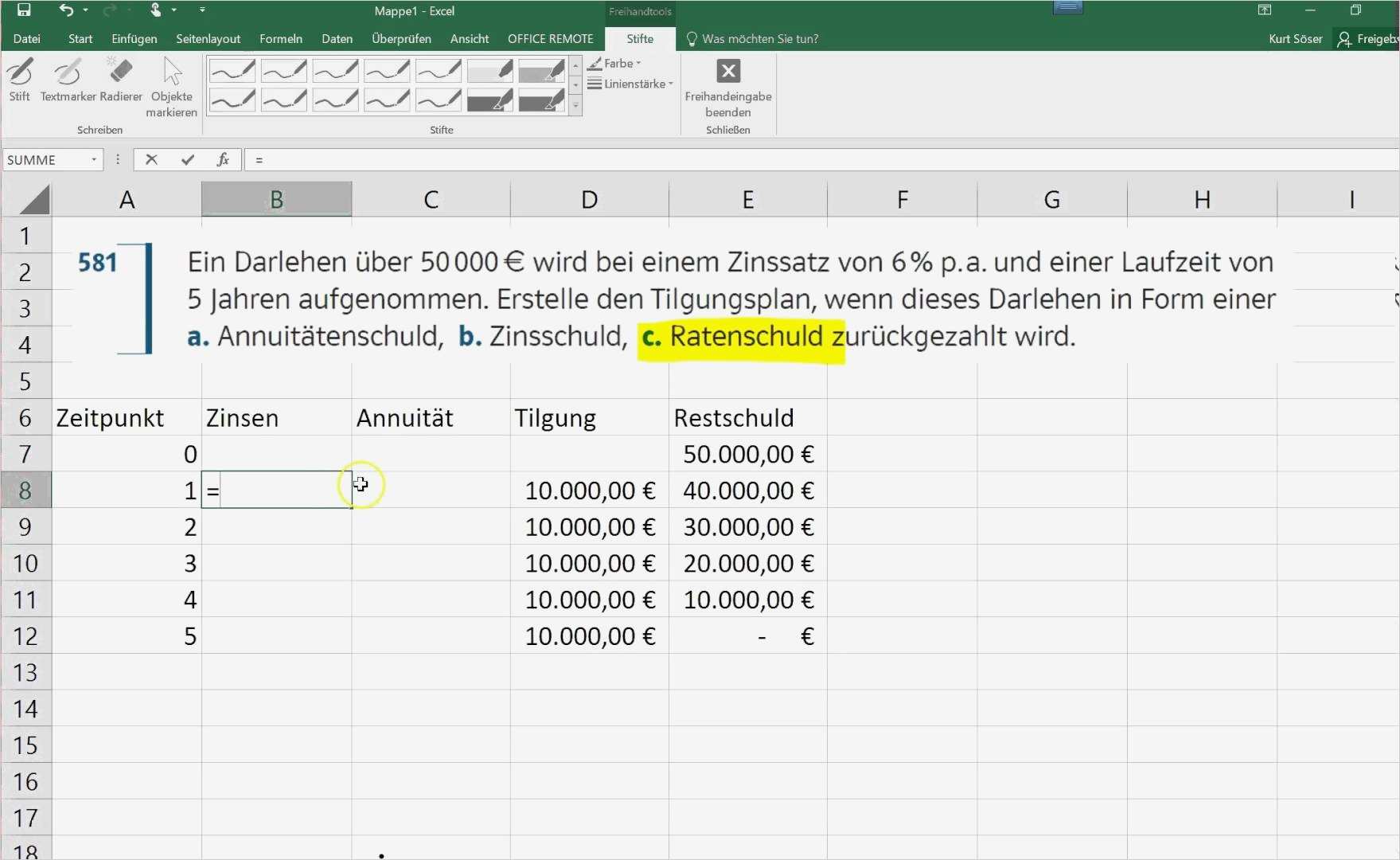The width and height of the screenshot is (1400, 860).
Task: Confirm the formula entry with checkmark
Action: 188,160
